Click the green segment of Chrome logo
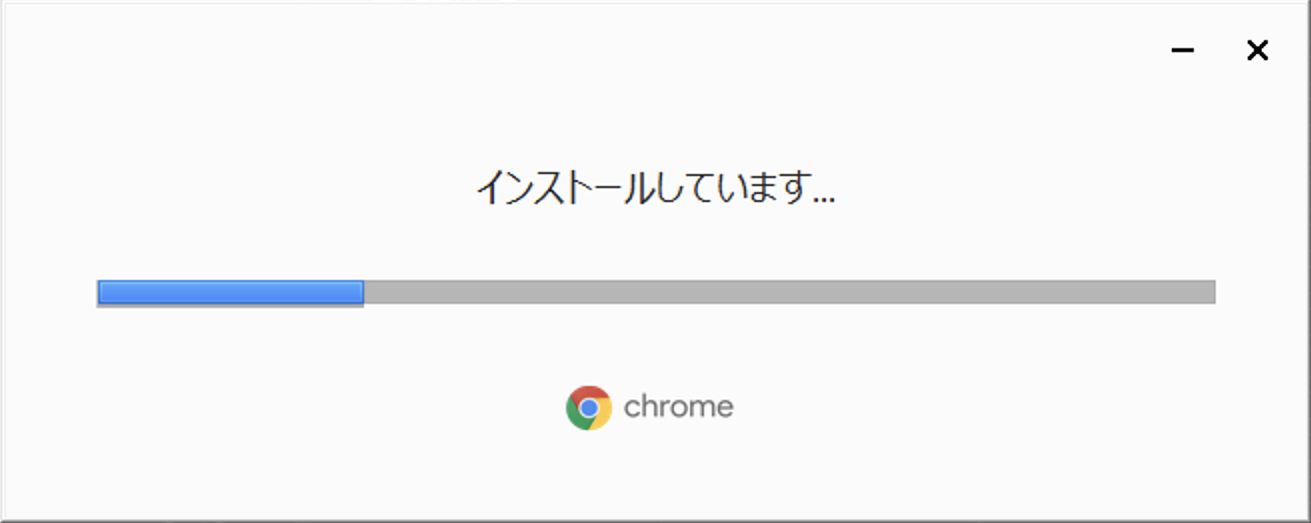 tap(575, 416)
